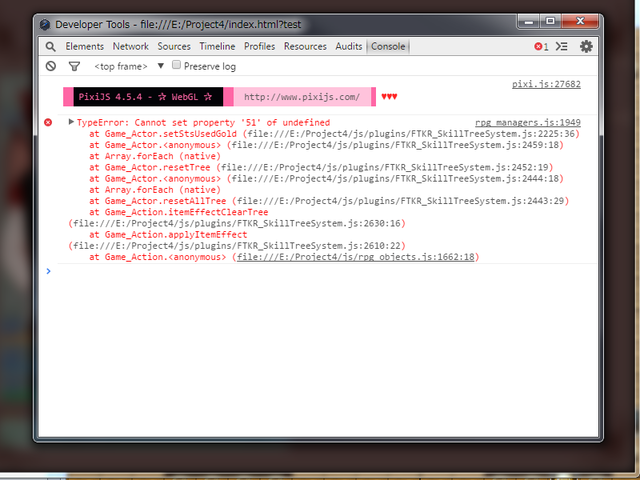Click the magnifier search icon in toolbar

pyautogui.click(x=51, y=47)
